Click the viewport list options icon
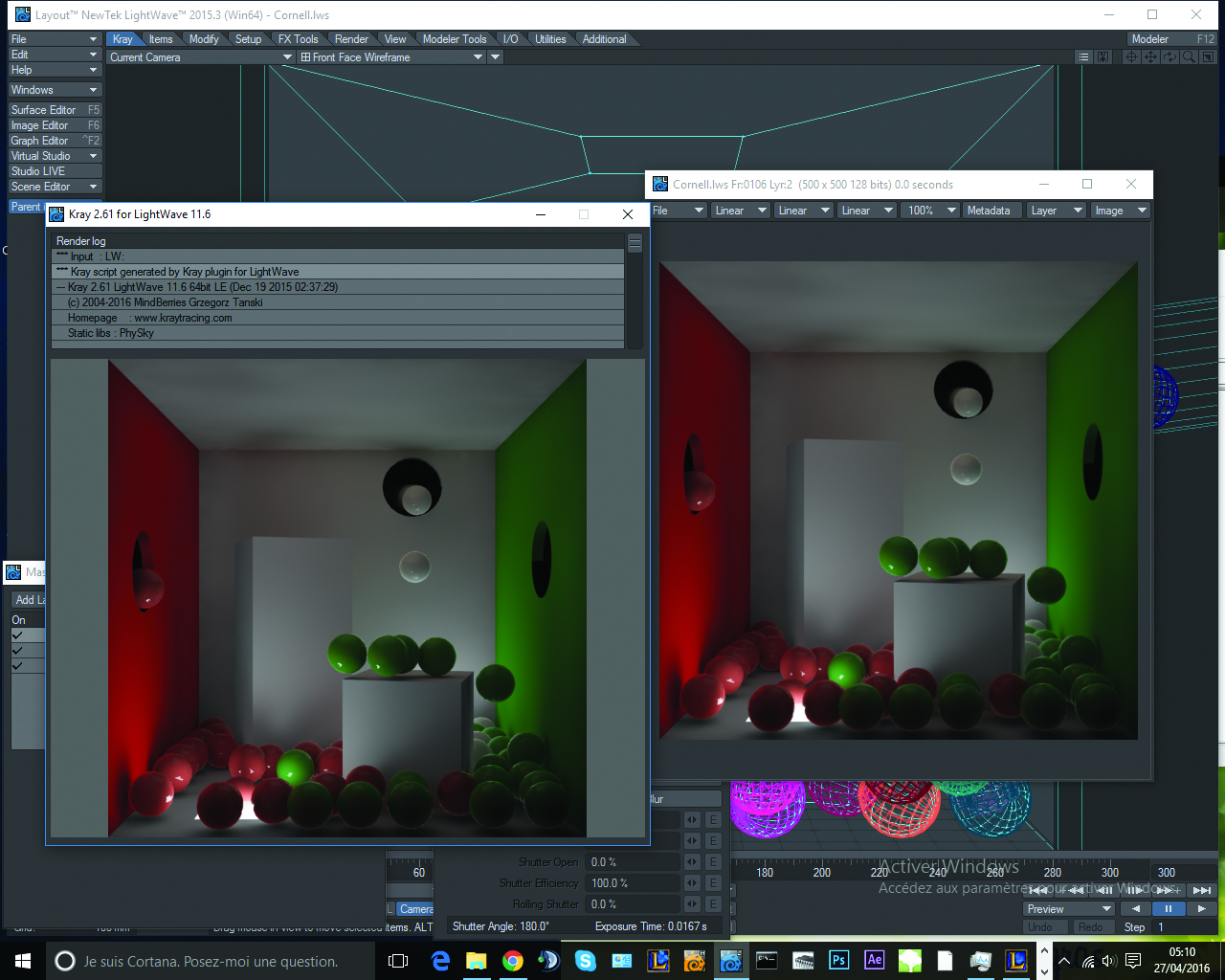 [x=1083, y=57]
